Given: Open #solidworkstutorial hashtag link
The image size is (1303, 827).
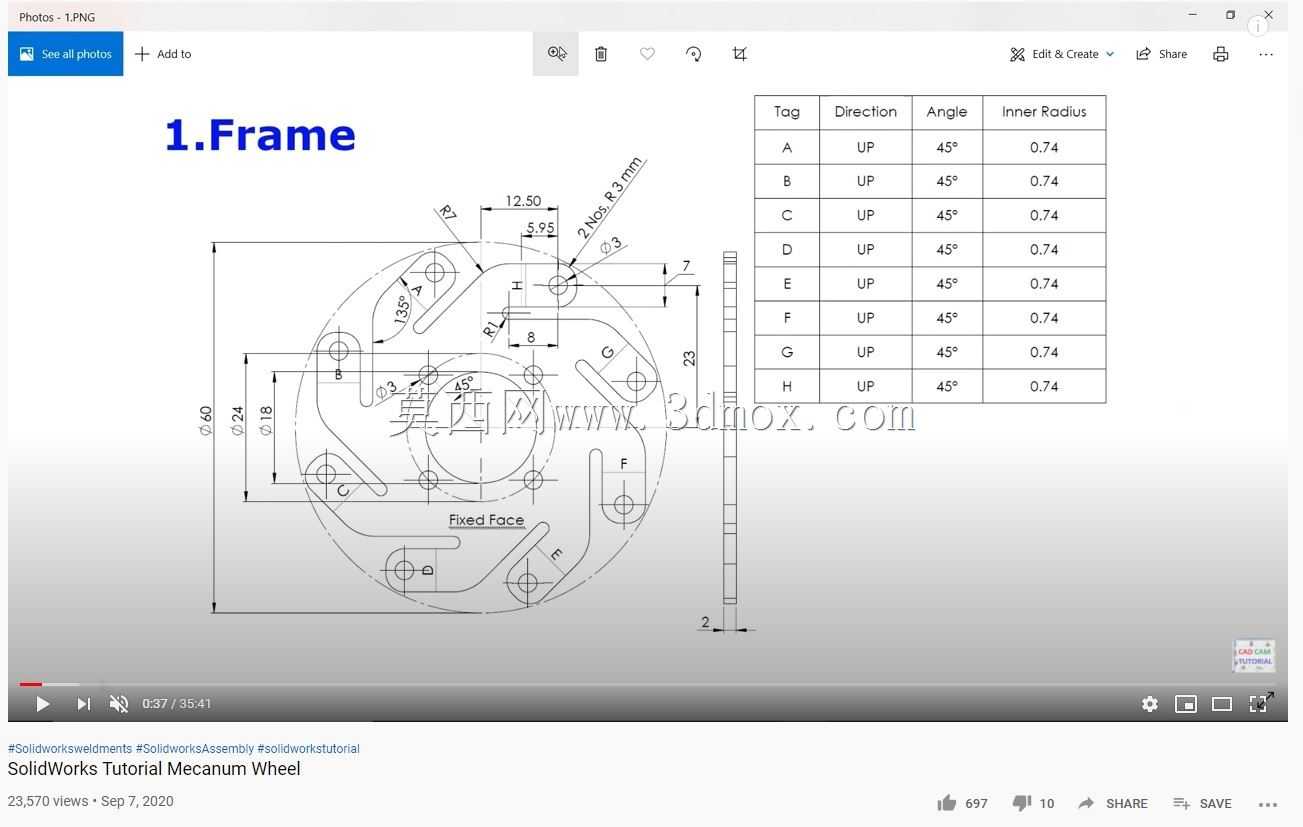Looking at the screenshot, I should (x=308, y=748).
